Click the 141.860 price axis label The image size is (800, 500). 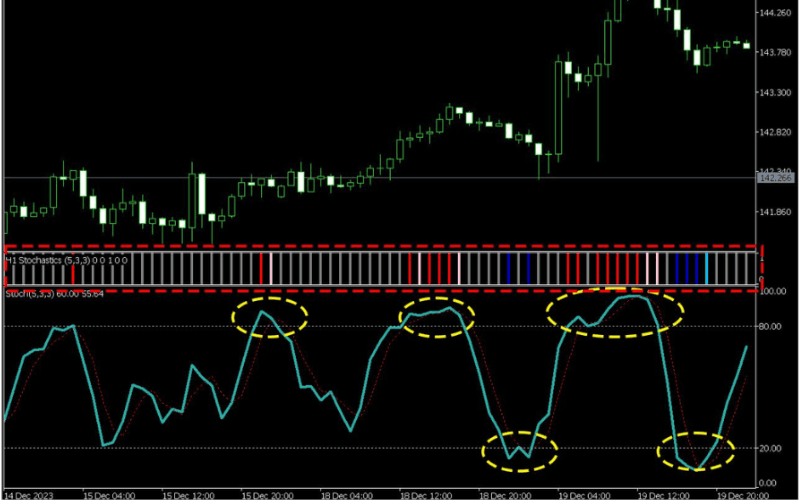coord(775,212)
